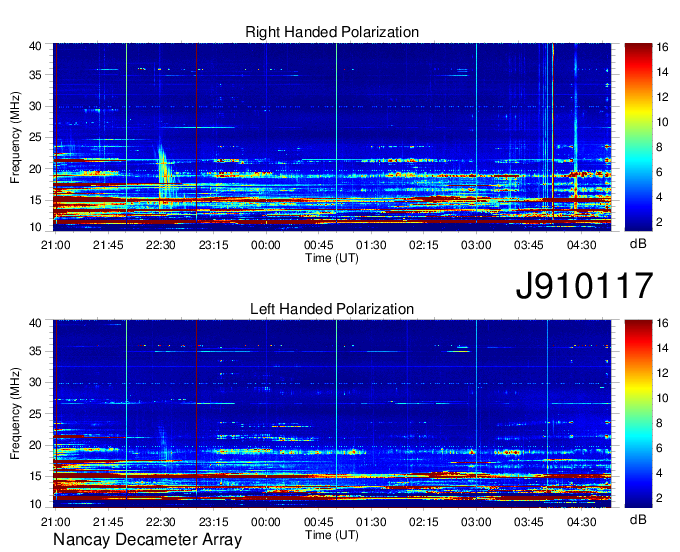Click the 21:45 time tick of the lower plot
Screen dimensions: 680x552
click(x=108, y=522)
